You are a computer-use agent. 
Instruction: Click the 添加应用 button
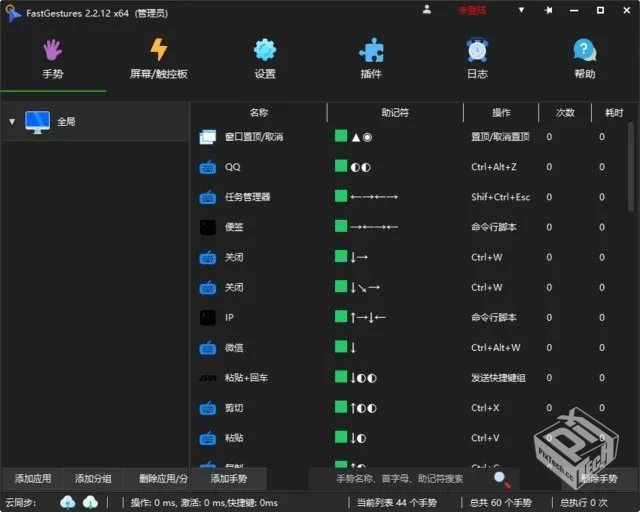tap(33, 479)
